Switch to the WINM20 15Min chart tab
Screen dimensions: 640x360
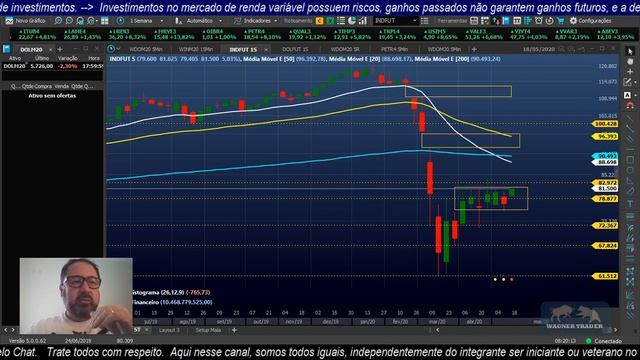(x=196, y=49)
